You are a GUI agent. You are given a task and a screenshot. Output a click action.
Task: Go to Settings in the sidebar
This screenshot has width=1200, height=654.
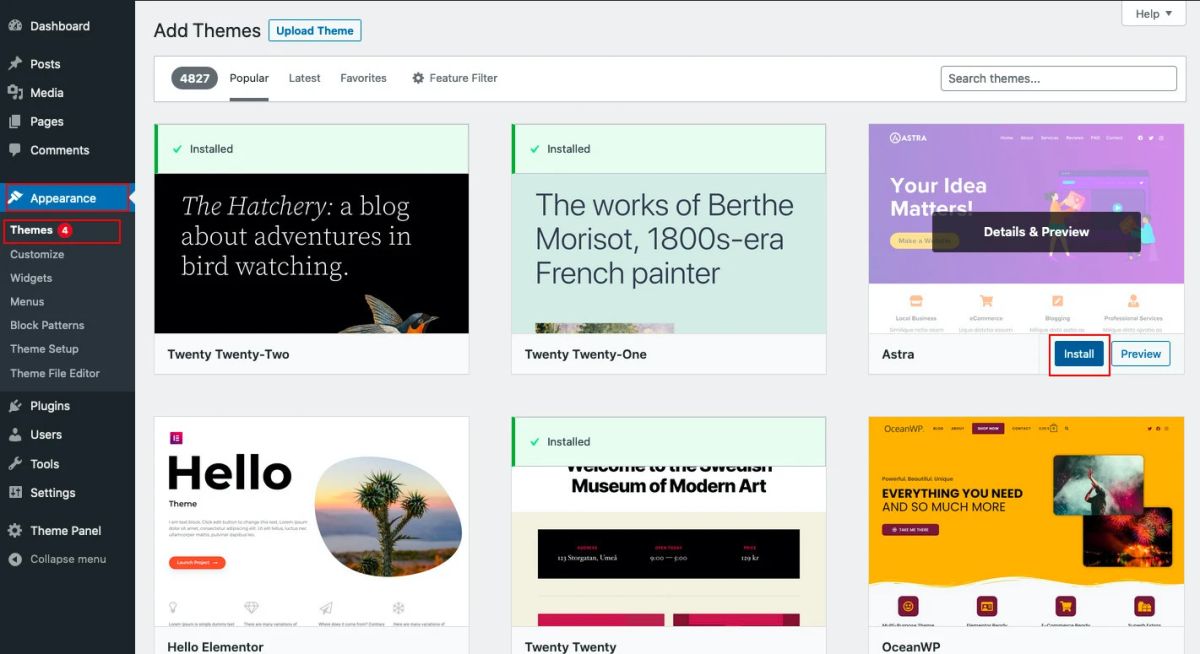pyautogui.click(x=53, y=493)
